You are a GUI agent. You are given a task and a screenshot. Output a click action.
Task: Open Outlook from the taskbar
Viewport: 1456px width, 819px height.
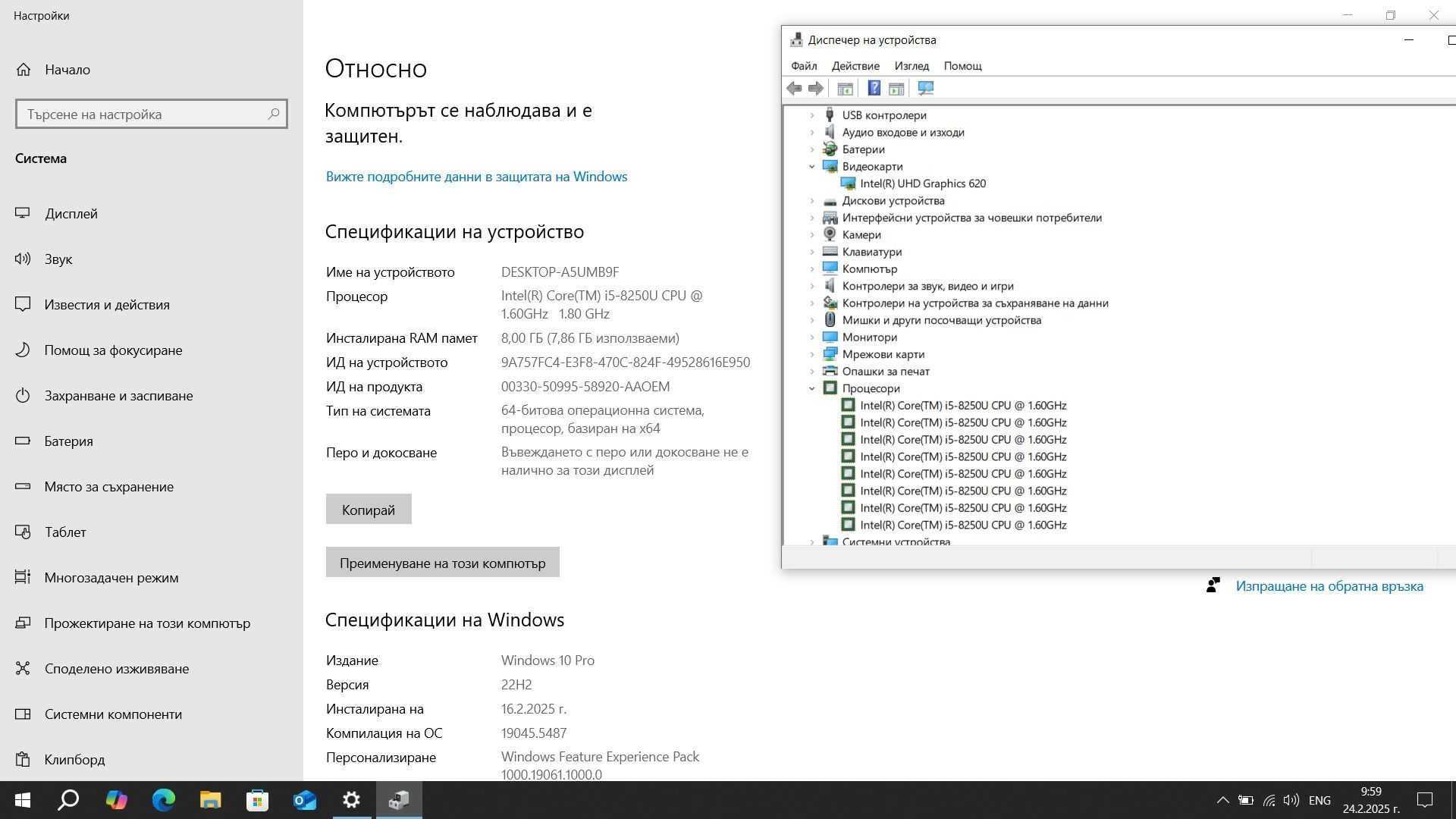click(305, 800)
